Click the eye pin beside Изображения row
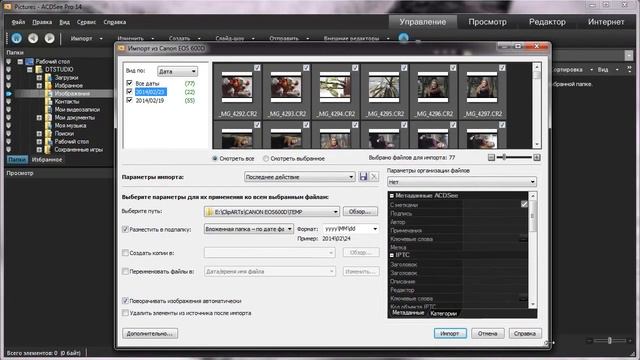Viewport: 640px width, 360px height. (x=9, y=93)
